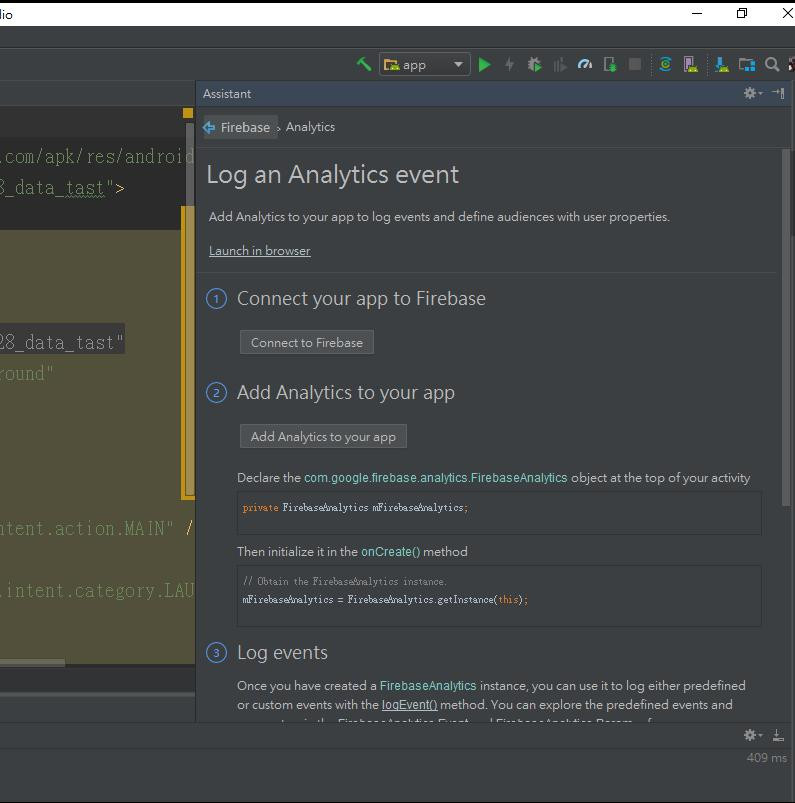
Task: Click the onCreate() highlighted text
Action: pos(390,552)
